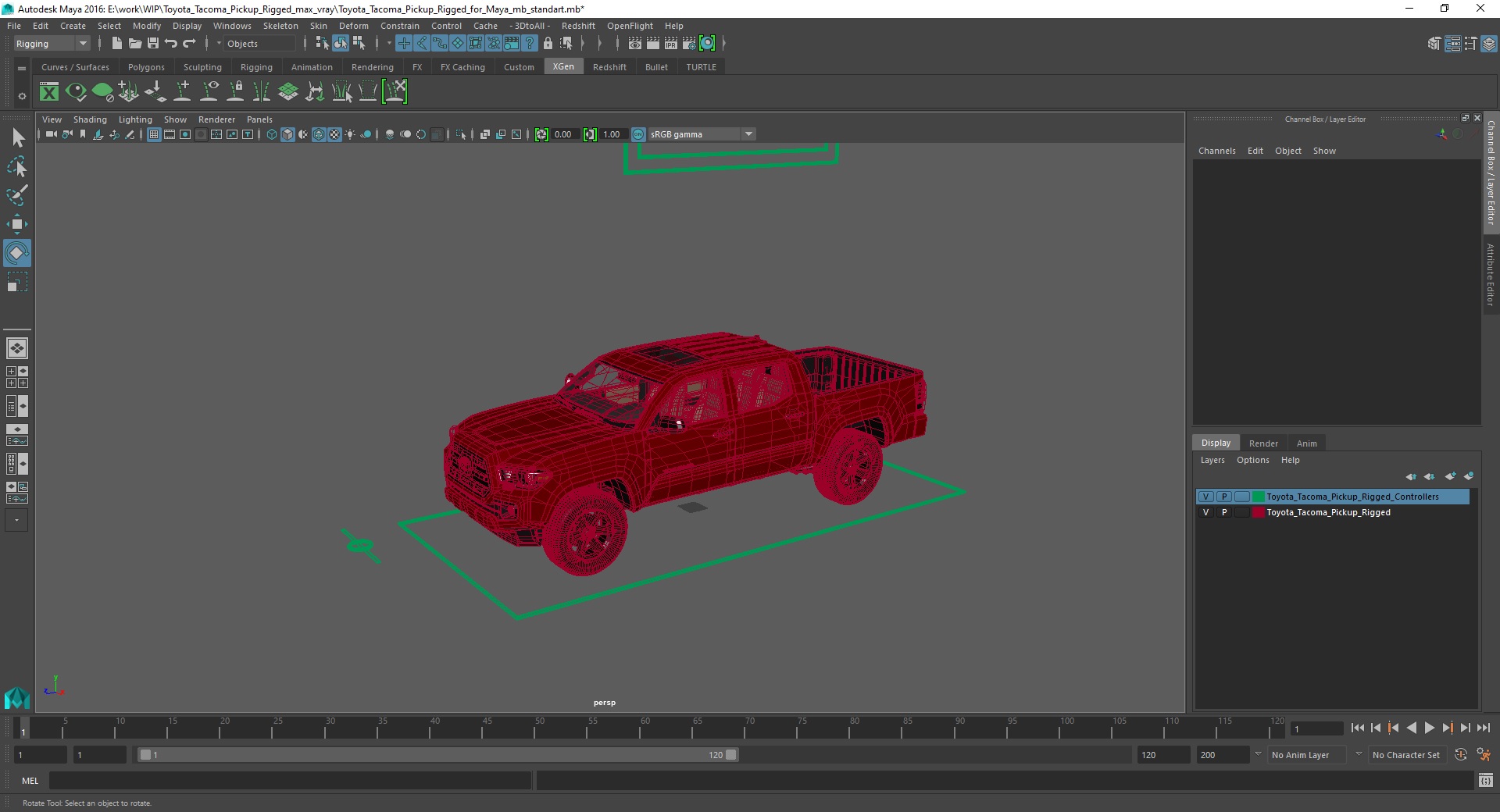Undo the last action
1500x812 pixels.
click(x=171, y=44)
